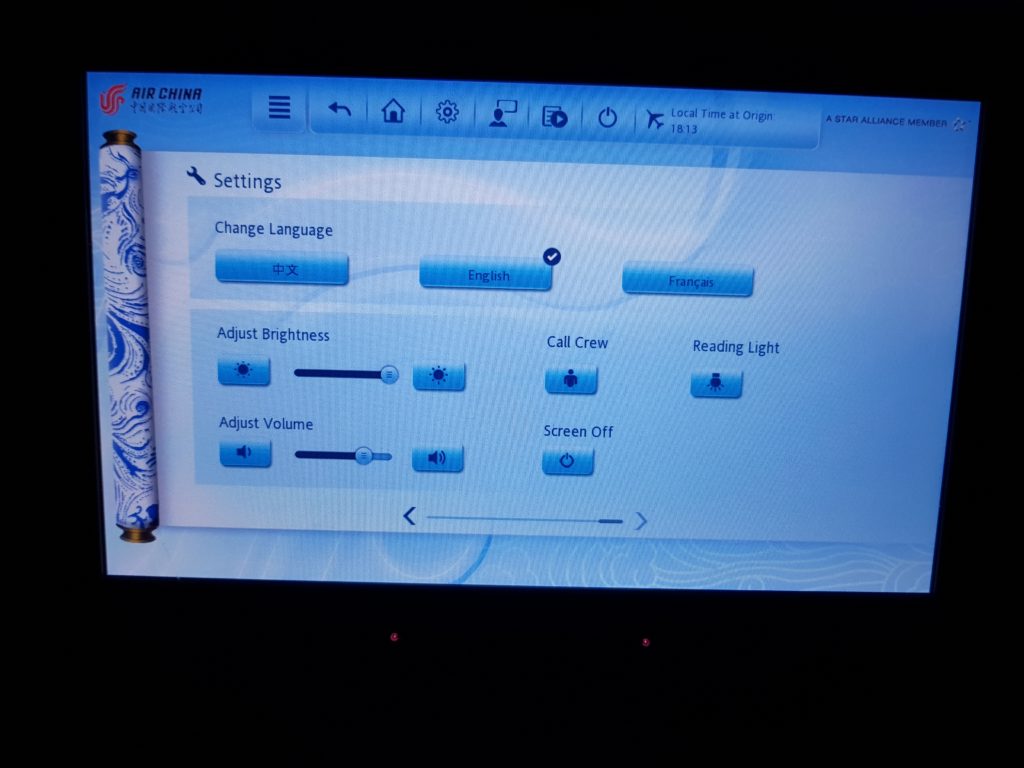Click the right arrow below the settings panel
The image size is (1024, 768).
tap(641, 521)
